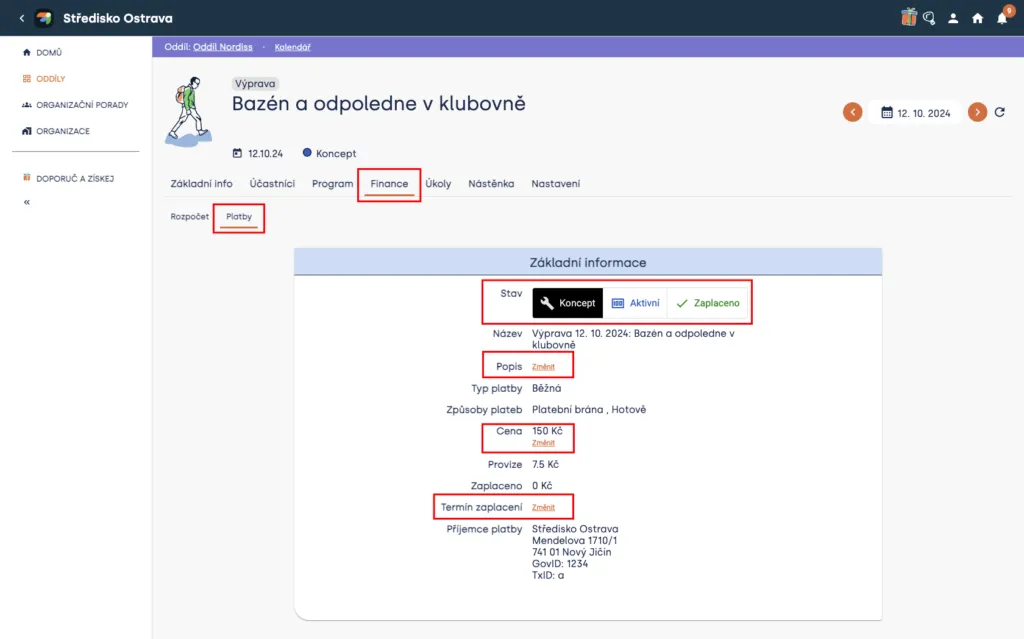The image size is (1024, 639).
Task: Click the 12.10.24 date under title
Action: 258,154
